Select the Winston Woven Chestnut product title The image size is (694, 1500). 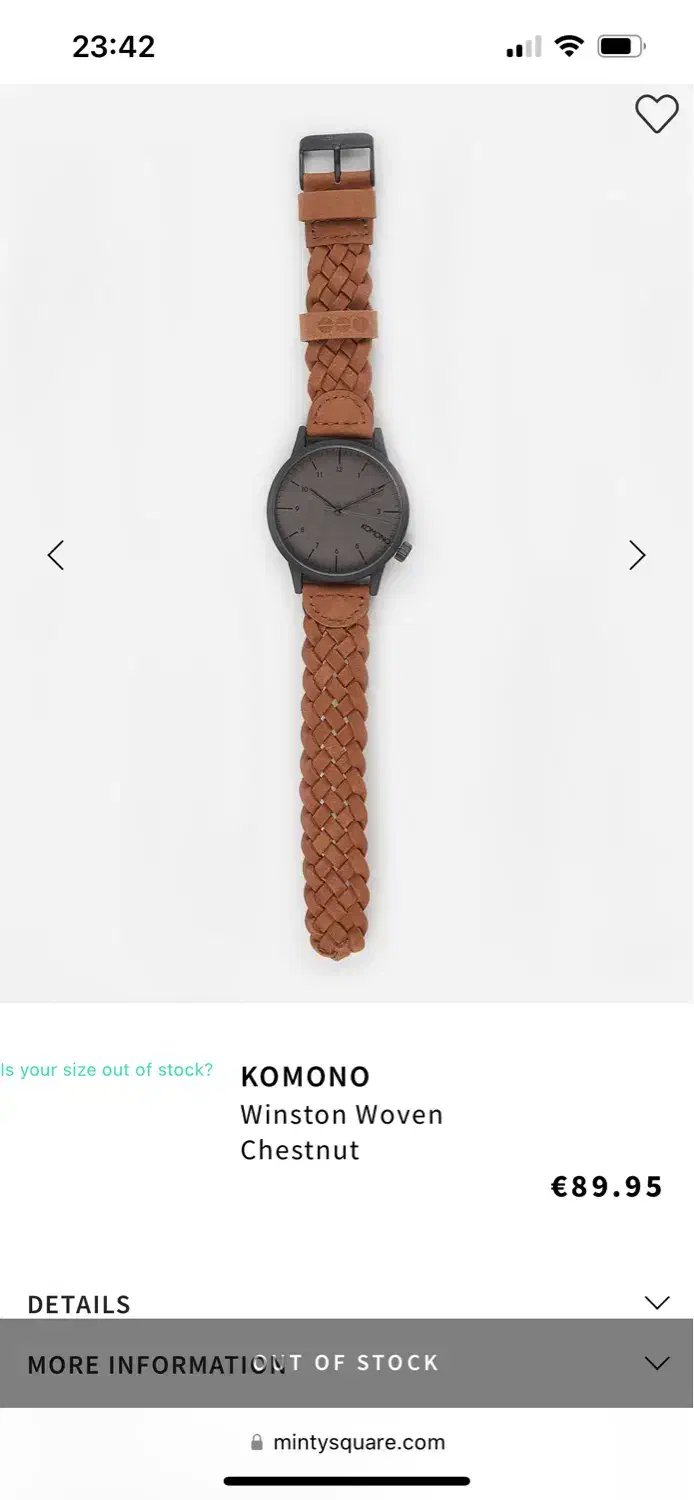(341, 1132)
